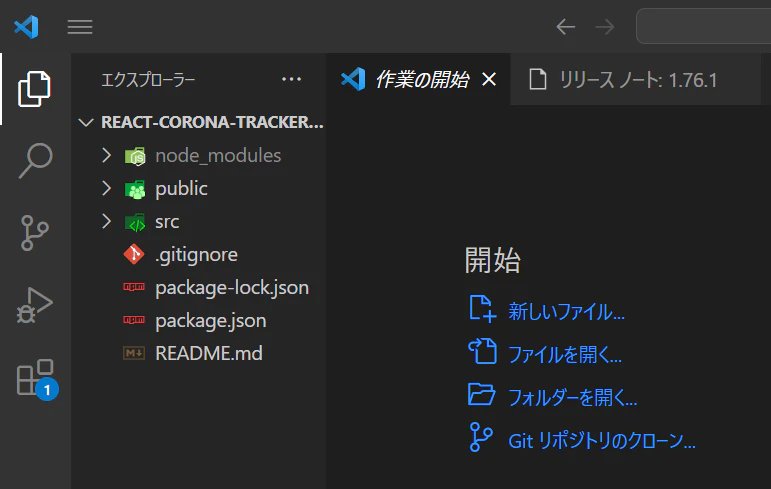Go back with the left arrow
The width and height of the screenshot is (771, 489).
[565, 27]
